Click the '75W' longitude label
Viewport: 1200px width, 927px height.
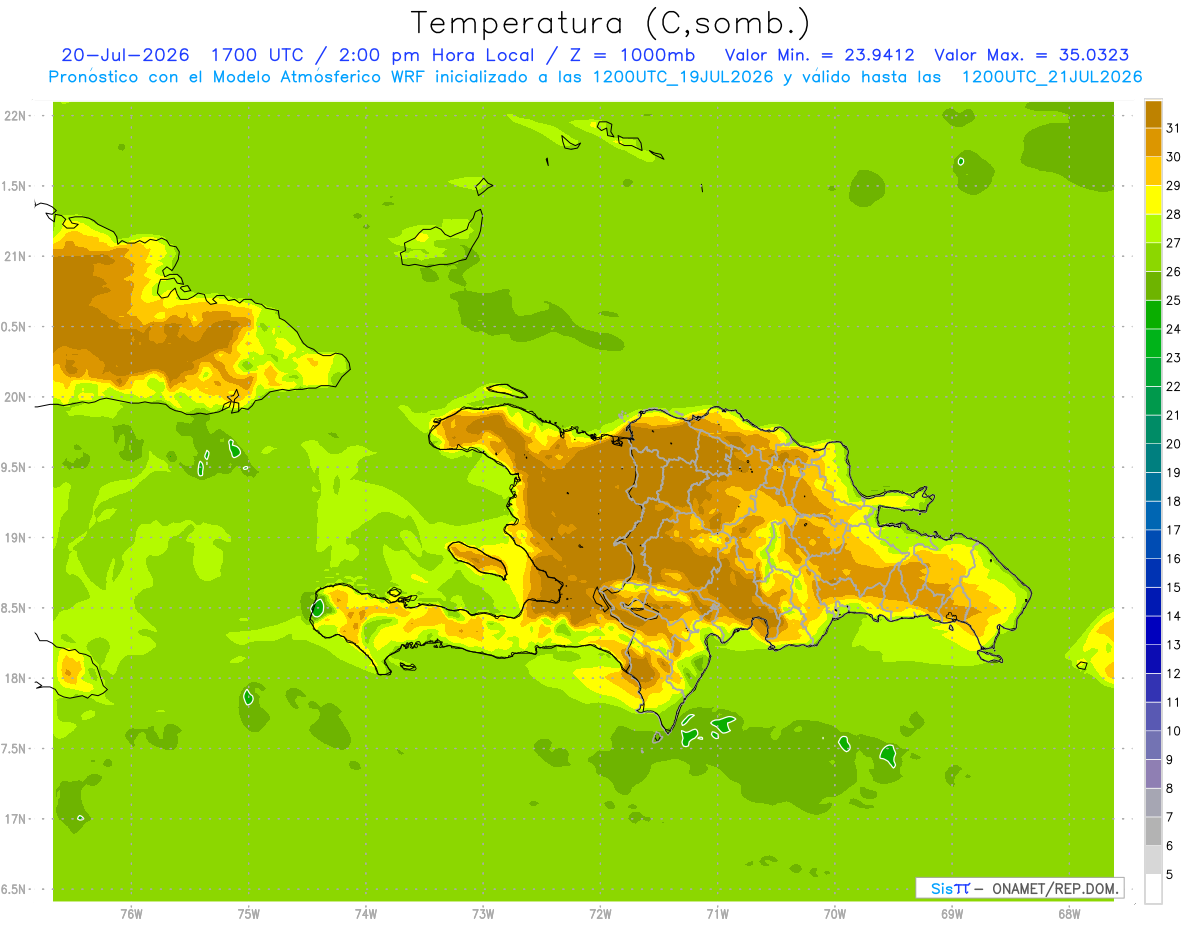(249, 914)
